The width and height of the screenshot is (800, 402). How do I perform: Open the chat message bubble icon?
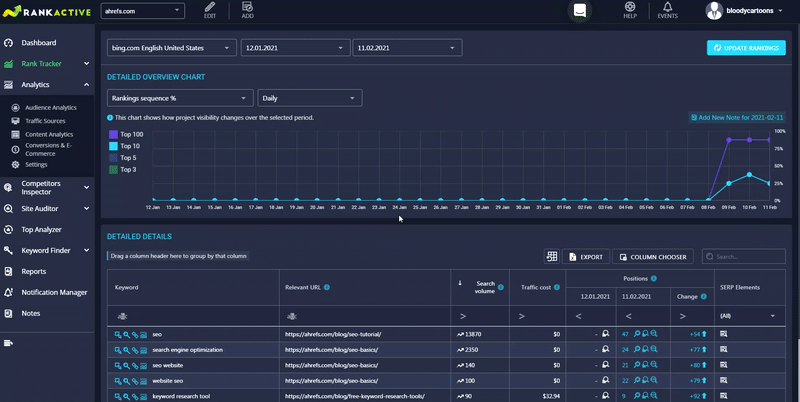pos(580,10)
